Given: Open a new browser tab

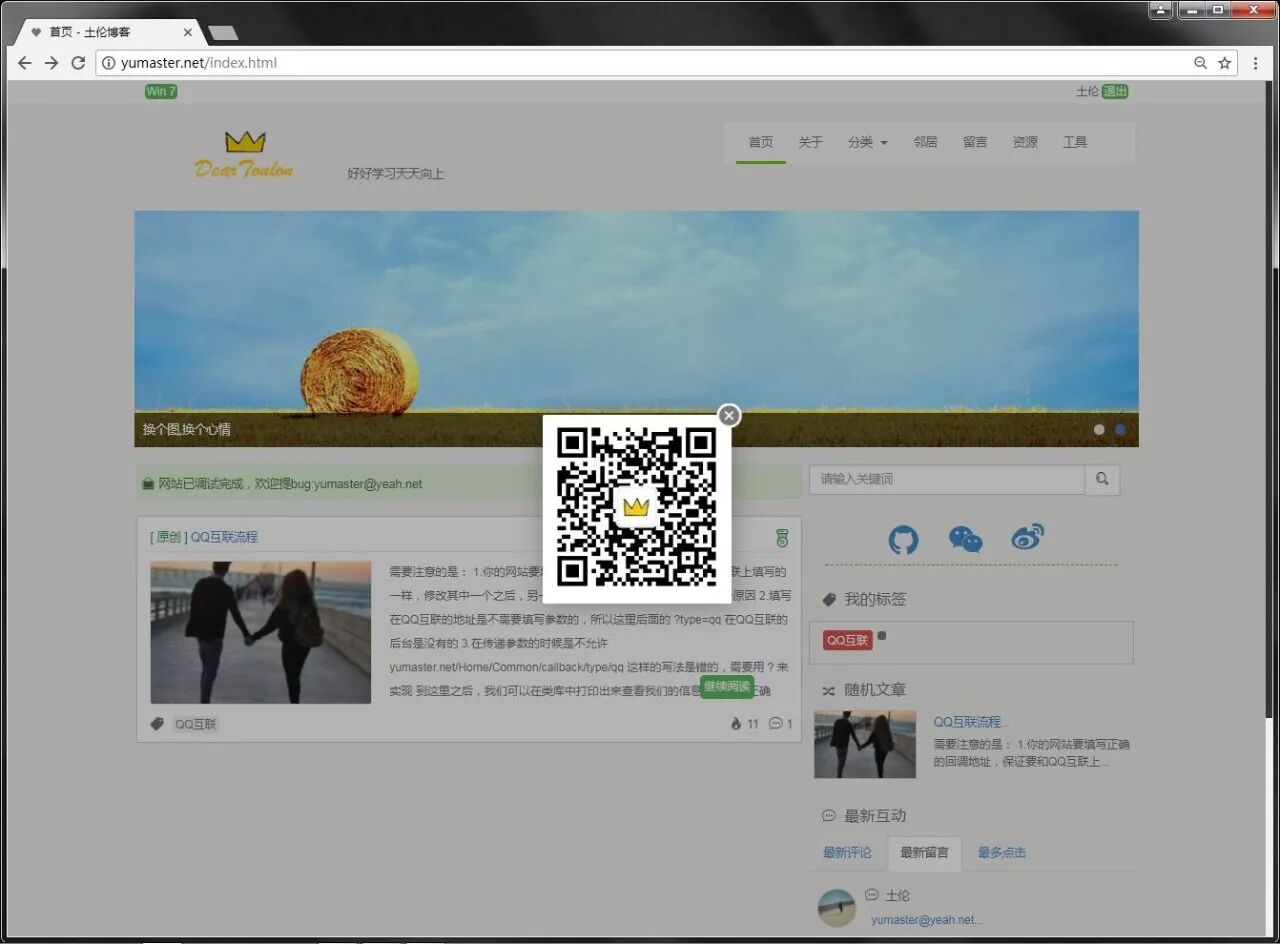Looking at the screenshot, I should point(223,33).
